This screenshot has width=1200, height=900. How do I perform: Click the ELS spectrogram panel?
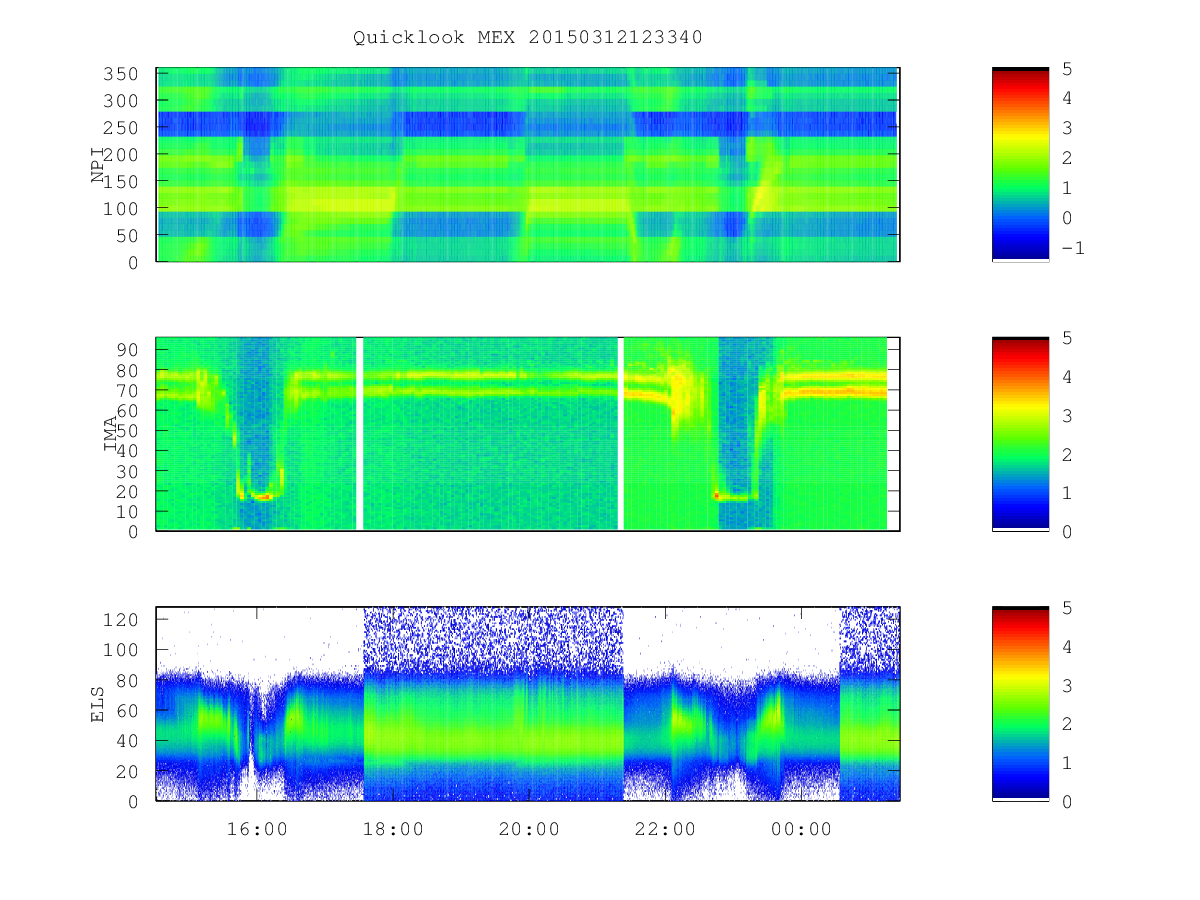pyautogui.click(x=528, y=703)
